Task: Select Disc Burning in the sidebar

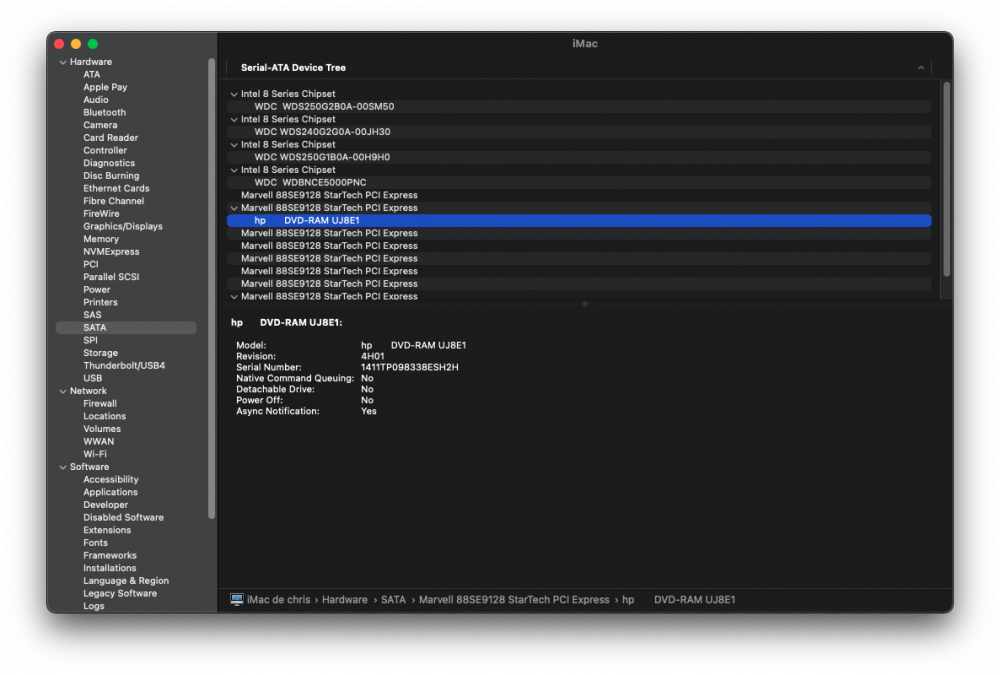Action: point(111,176)
